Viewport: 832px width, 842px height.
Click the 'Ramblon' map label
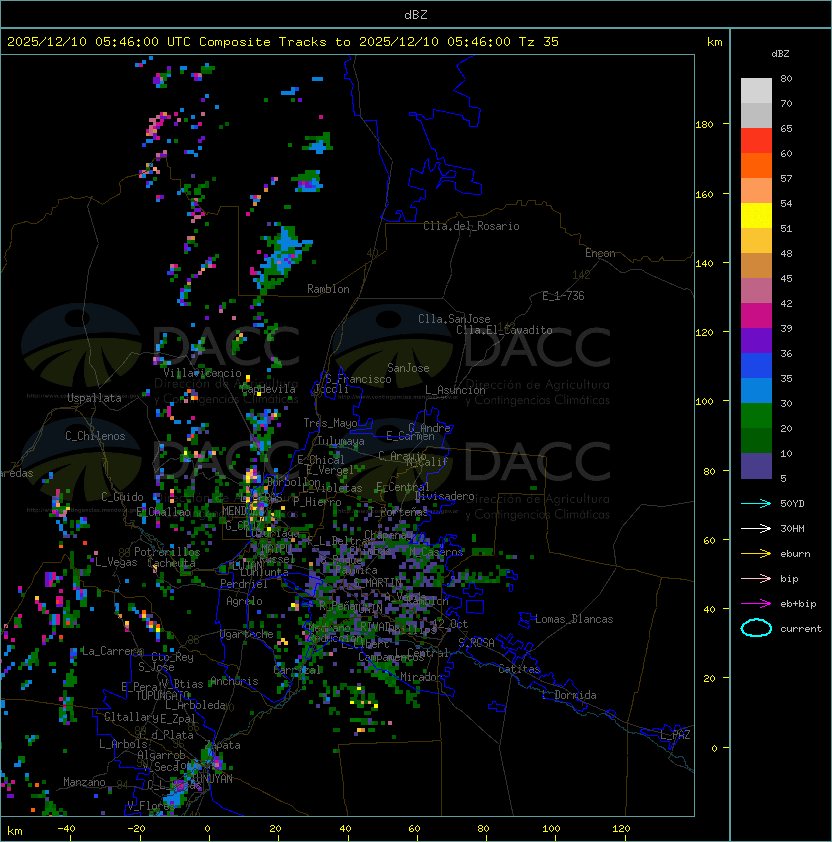pyautogui.click(x=328, y=289)
